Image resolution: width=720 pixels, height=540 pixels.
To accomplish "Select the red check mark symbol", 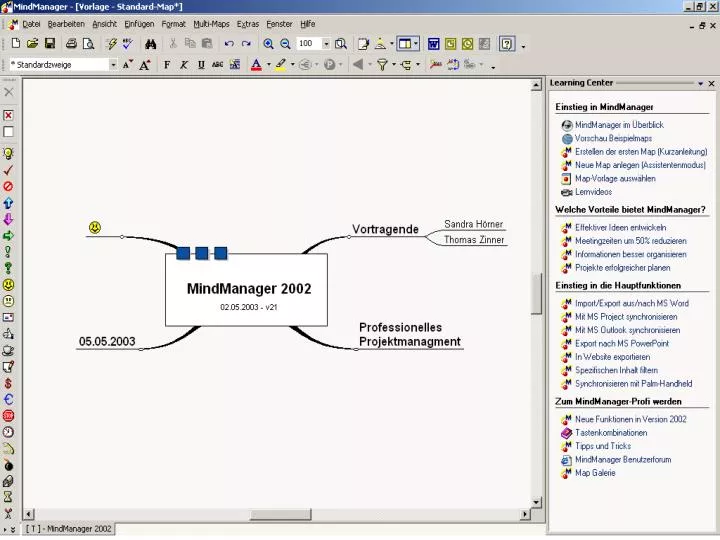I will 8,170.
